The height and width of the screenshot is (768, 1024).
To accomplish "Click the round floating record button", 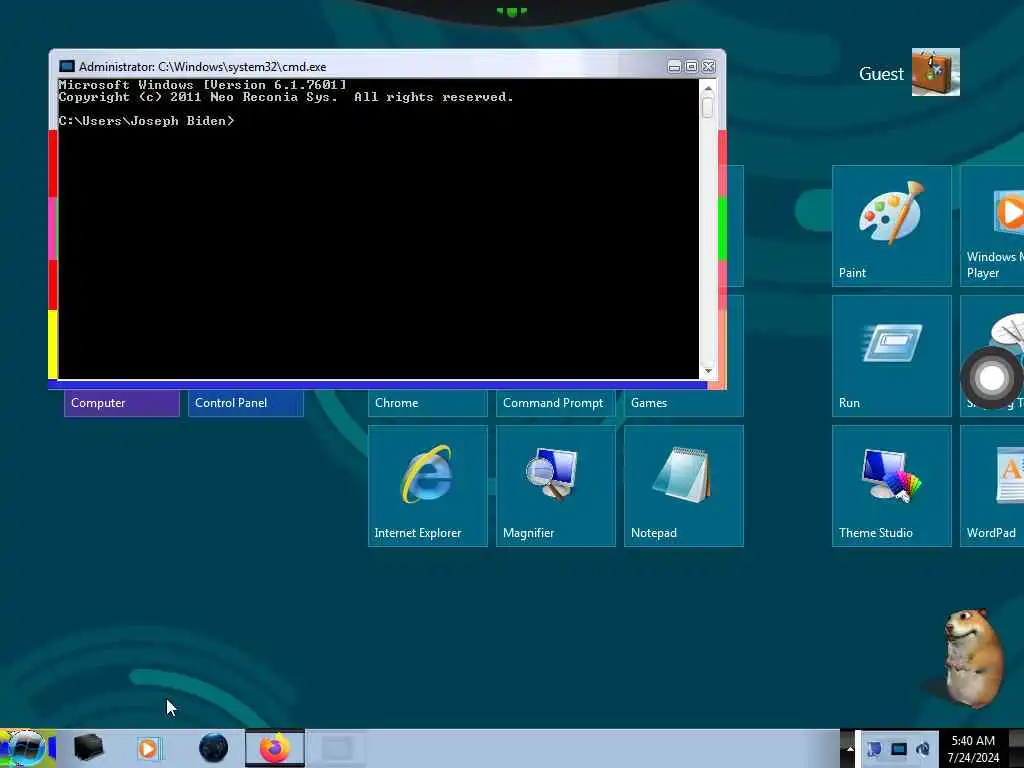I will click(991, 377).
